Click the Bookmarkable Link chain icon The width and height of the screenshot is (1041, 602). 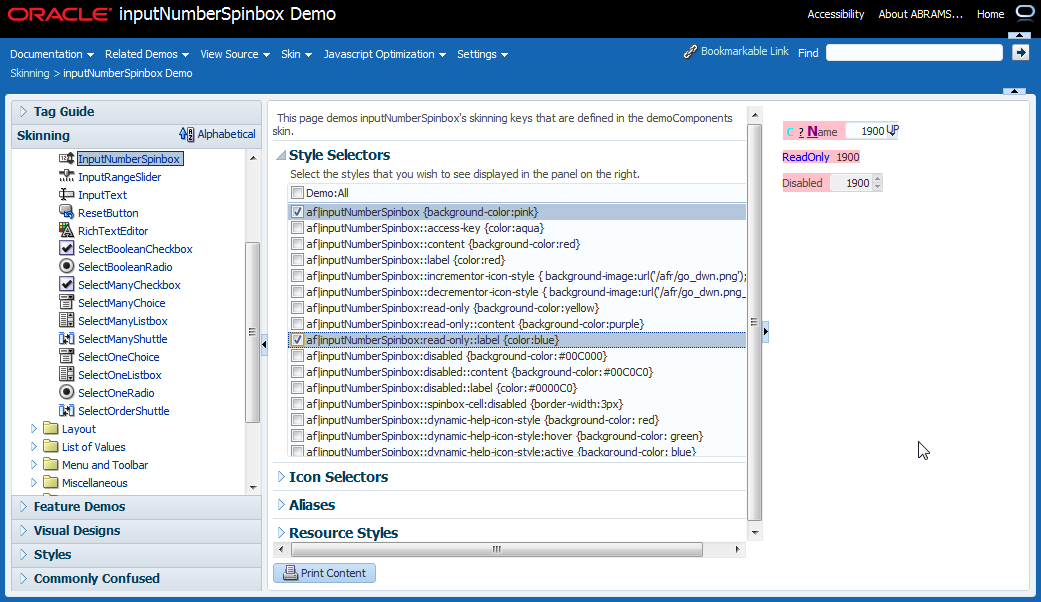pyautogui.click(x=690, y=52)
